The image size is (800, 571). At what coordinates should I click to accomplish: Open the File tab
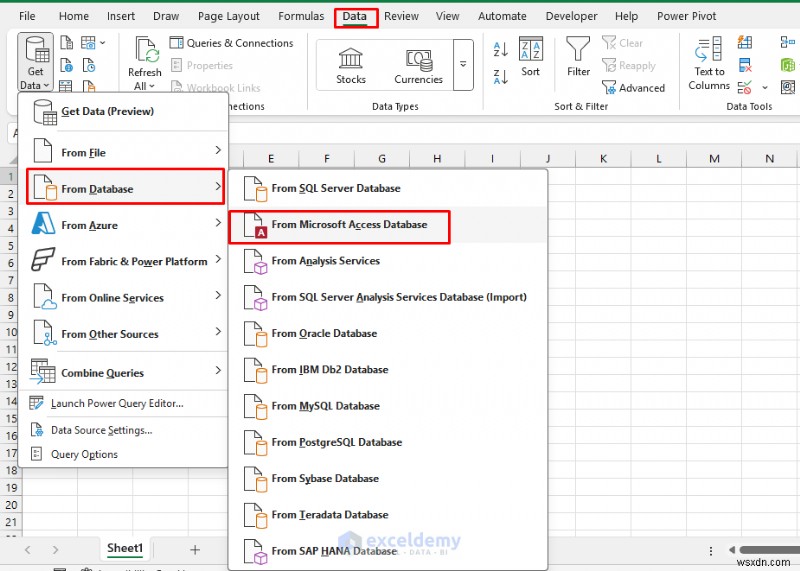coord(27,16)
